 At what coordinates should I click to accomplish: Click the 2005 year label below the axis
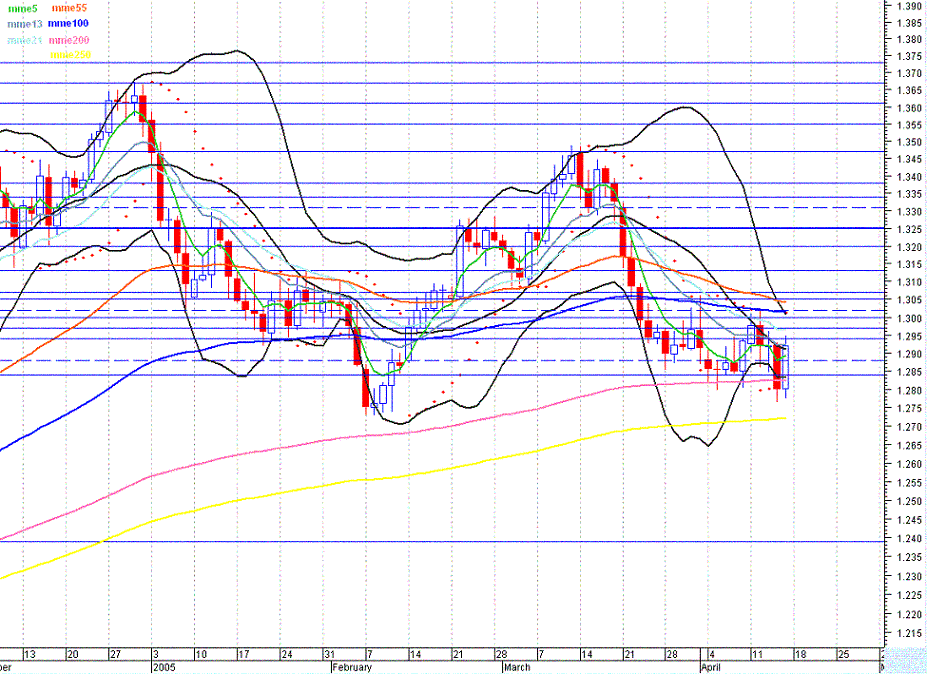click(x=163, y=667)
